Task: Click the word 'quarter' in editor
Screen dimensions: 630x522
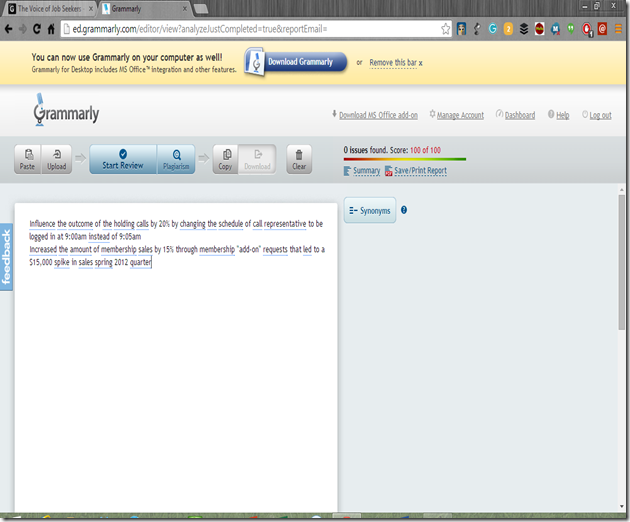Action: (x=140, y=262)
